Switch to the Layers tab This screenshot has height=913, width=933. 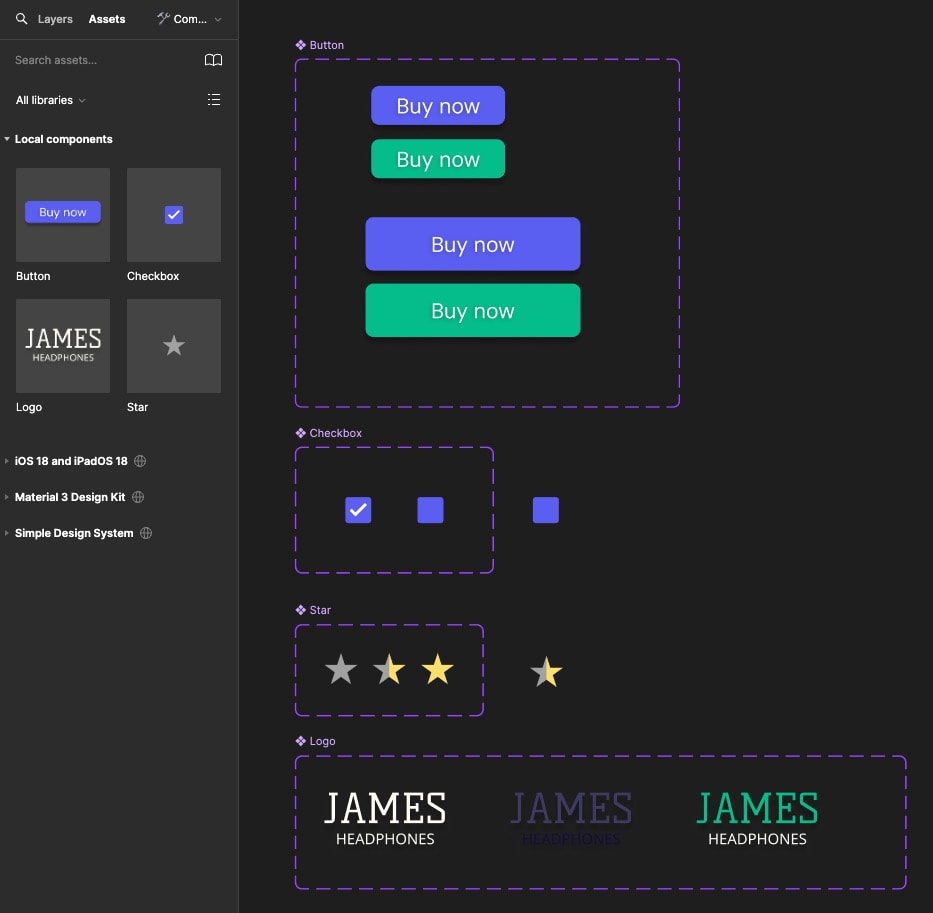pos(55,19)
